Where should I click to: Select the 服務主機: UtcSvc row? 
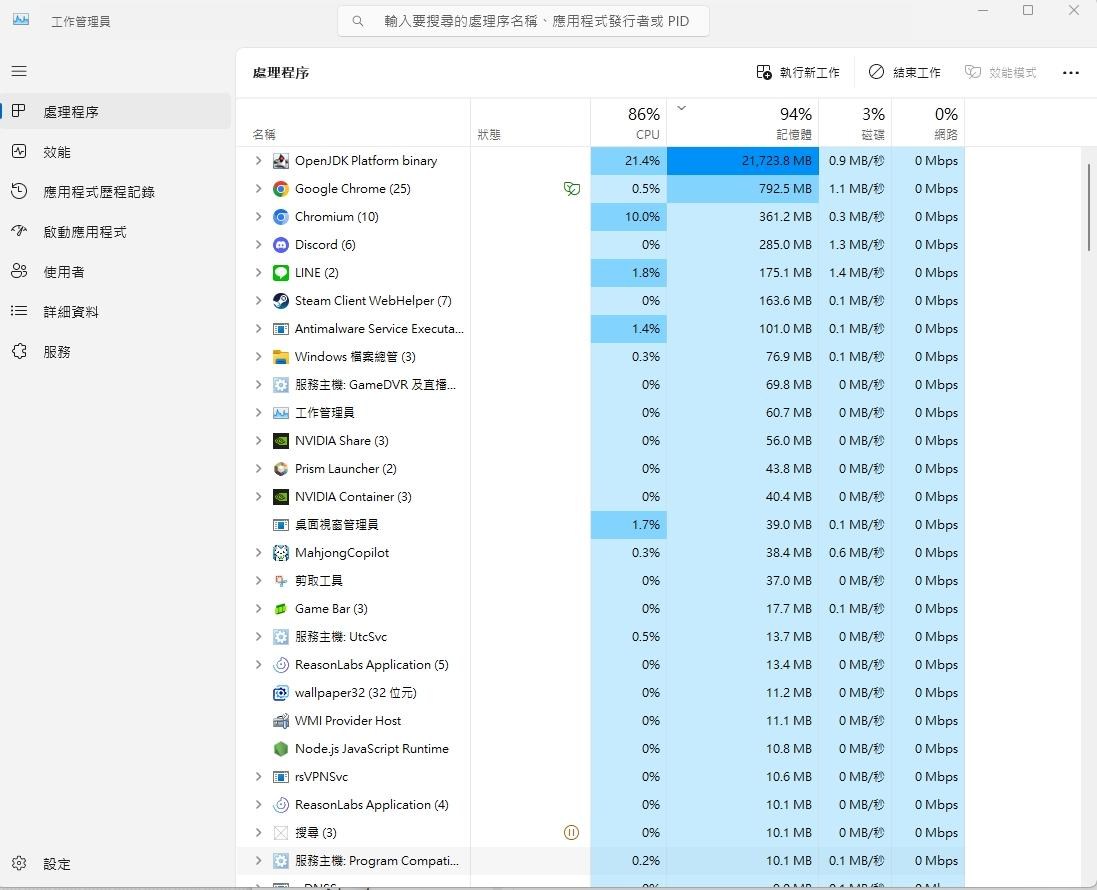[x=600, y=637]
